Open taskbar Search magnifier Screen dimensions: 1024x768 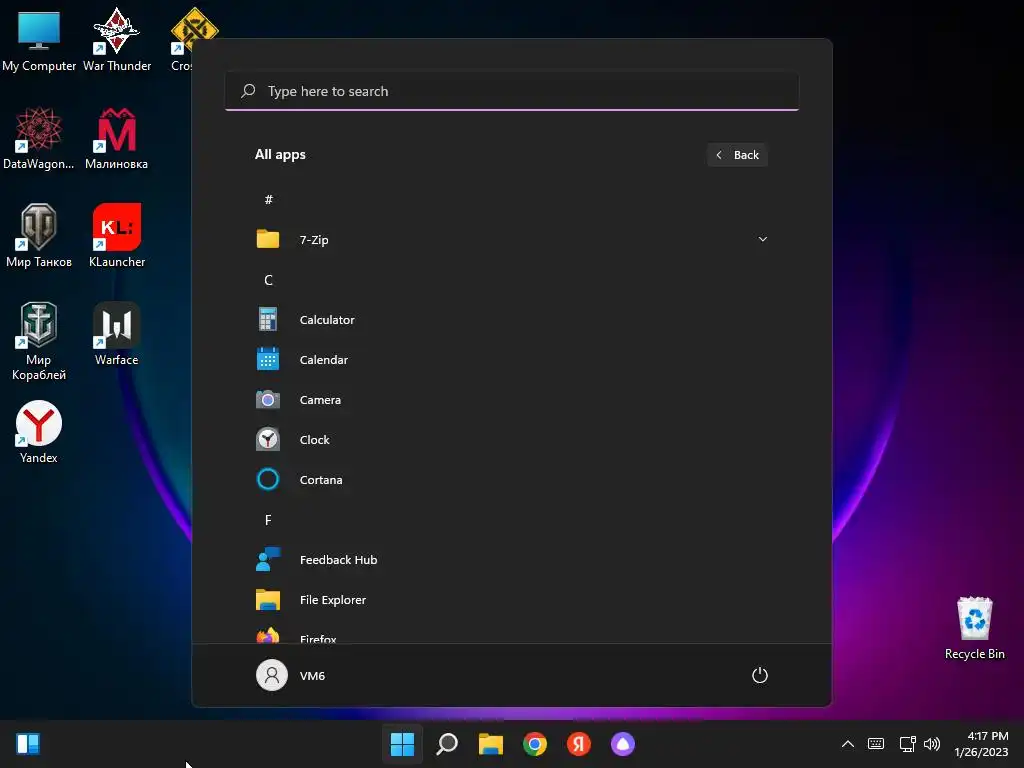pyautogui.click(x=447, y=744)
